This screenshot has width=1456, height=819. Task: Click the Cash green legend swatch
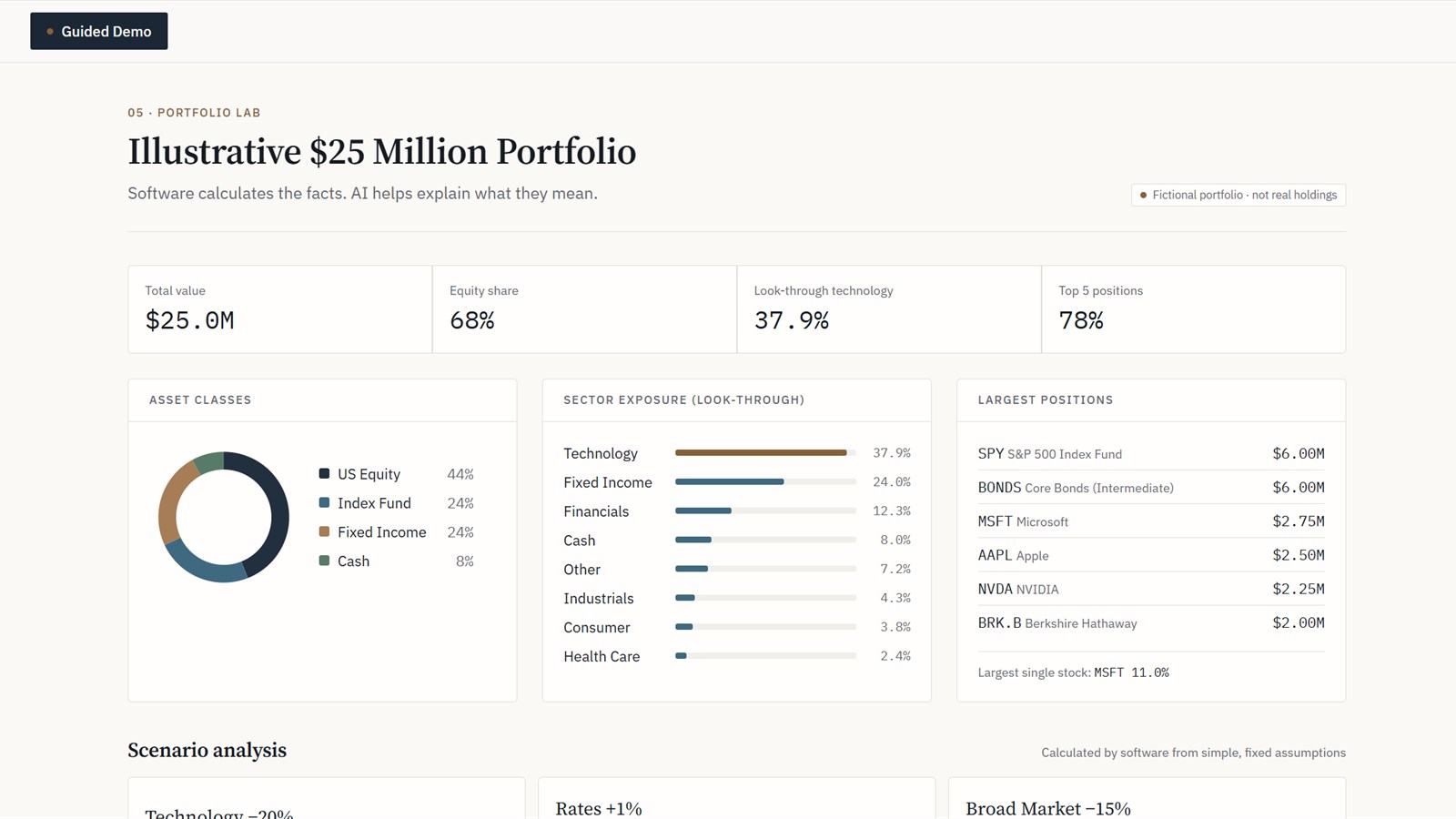[x=324, y=561]
